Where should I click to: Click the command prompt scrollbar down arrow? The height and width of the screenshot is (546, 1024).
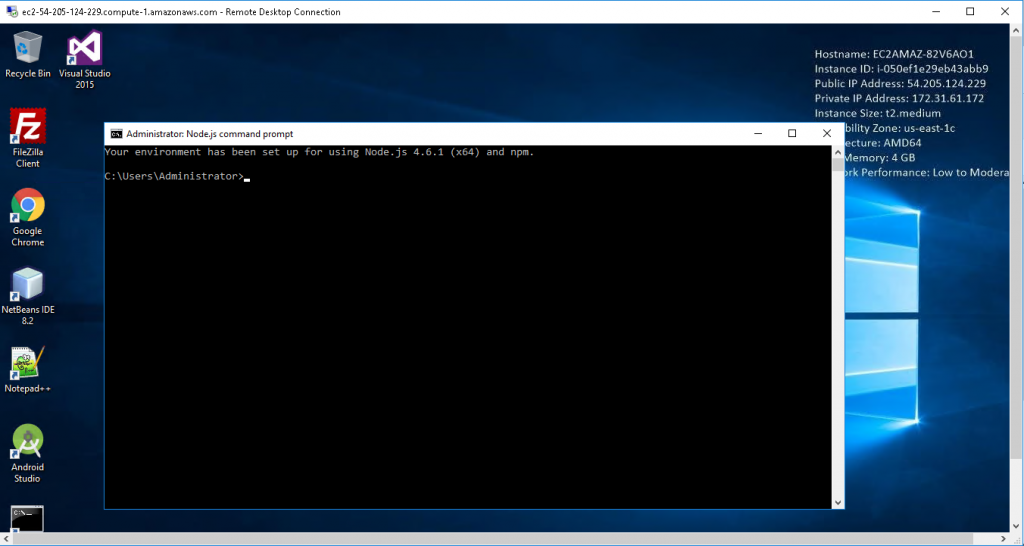(838, 502)
